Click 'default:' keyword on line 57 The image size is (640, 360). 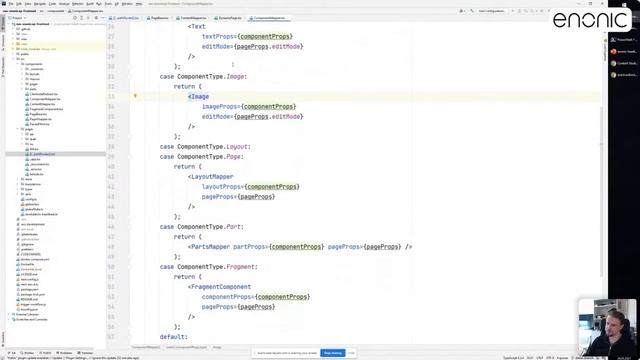pyautogui.click(x=173, y=337)
